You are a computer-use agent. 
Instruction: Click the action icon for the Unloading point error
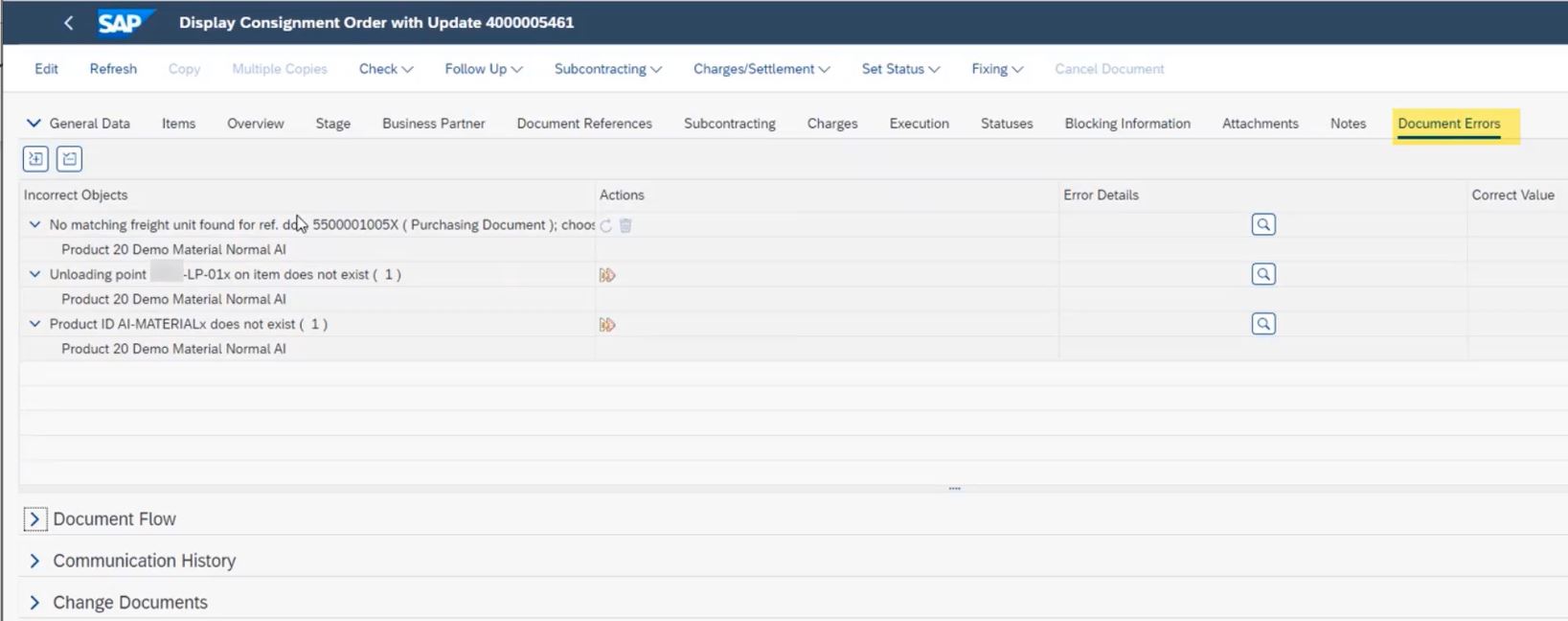[x=606, y=275]
